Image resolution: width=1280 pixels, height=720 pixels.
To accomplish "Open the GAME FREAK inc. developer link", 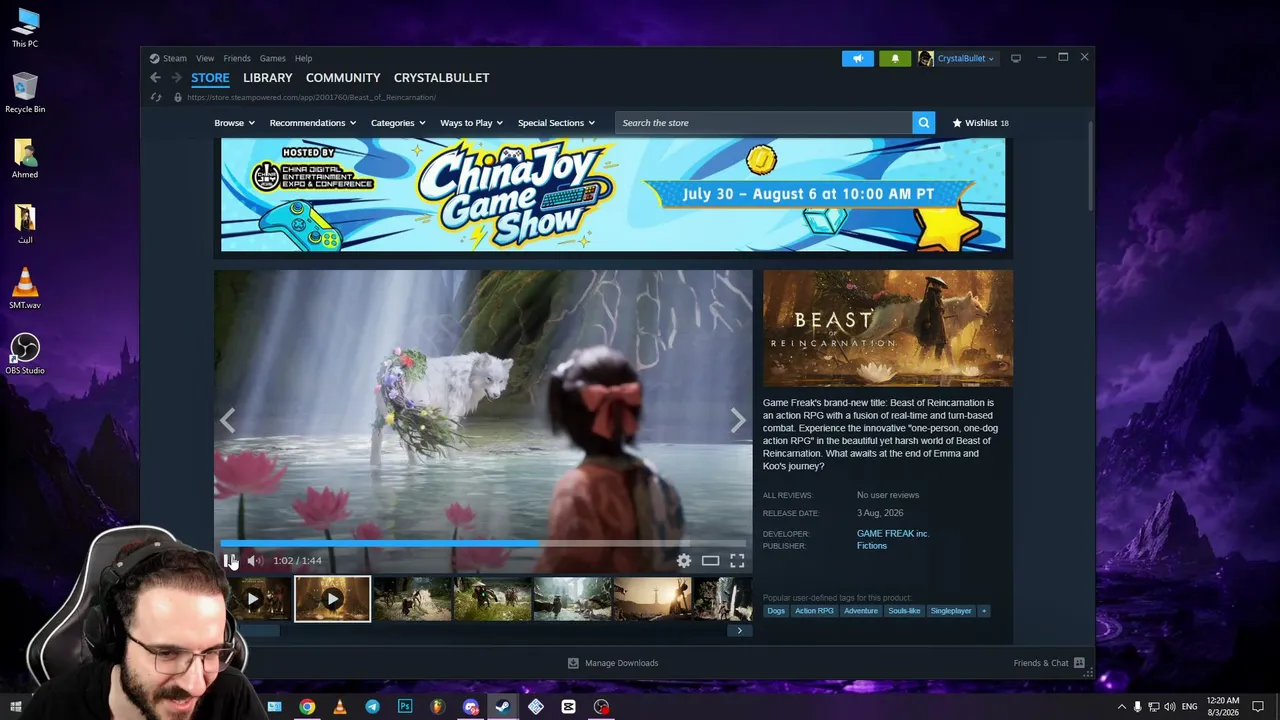I will pyautogui.click(x=893, y=533).
